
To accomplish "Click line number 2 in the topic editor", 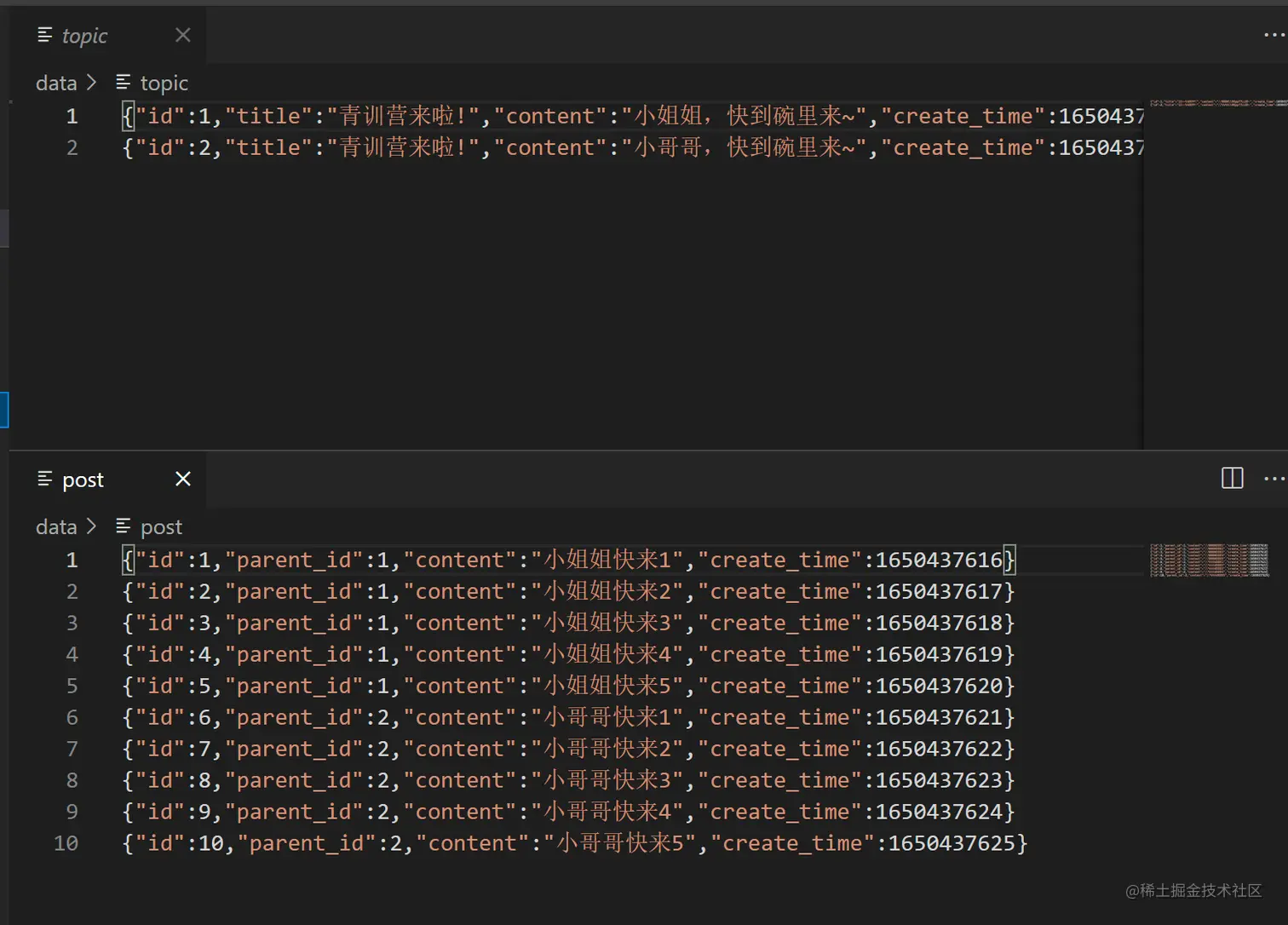I will pos(72,147).
